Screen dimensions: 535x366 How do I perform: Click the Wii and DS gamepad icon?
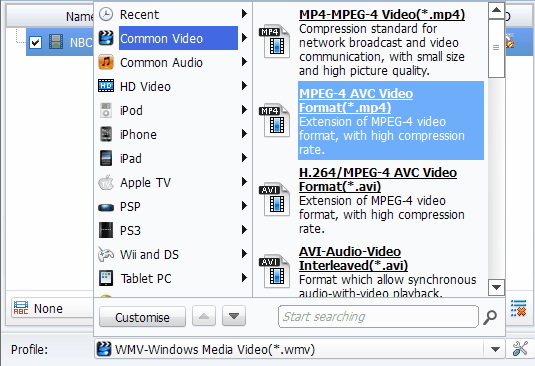point(106,254)
